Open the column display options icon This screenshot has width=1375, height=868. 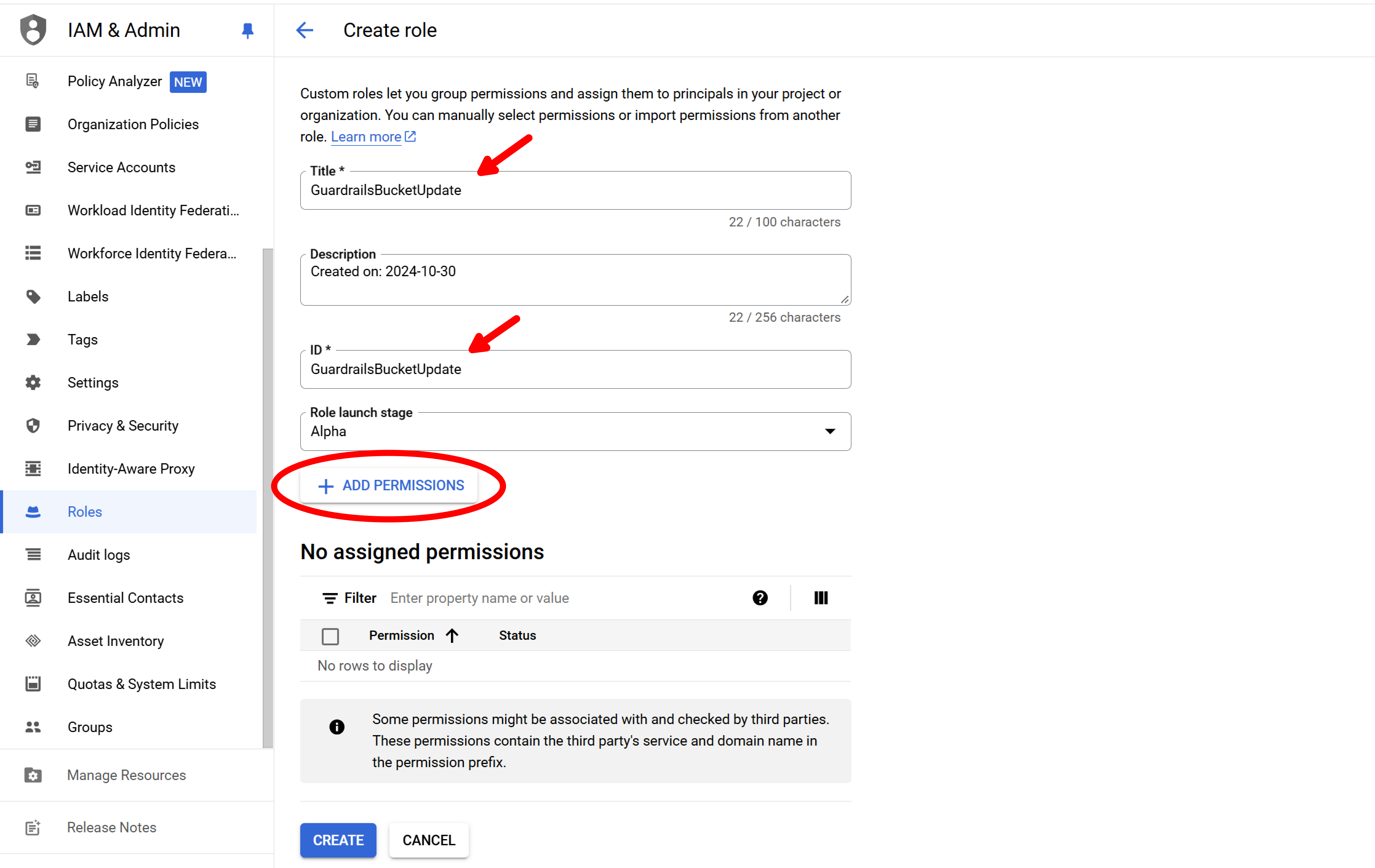[x=821, y=598]
